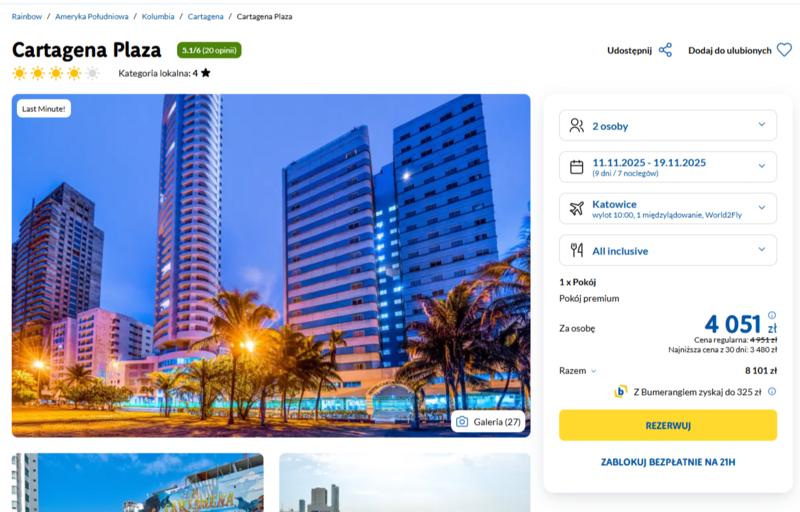Click the camera icon in the Galeria button

pos(462,422)
